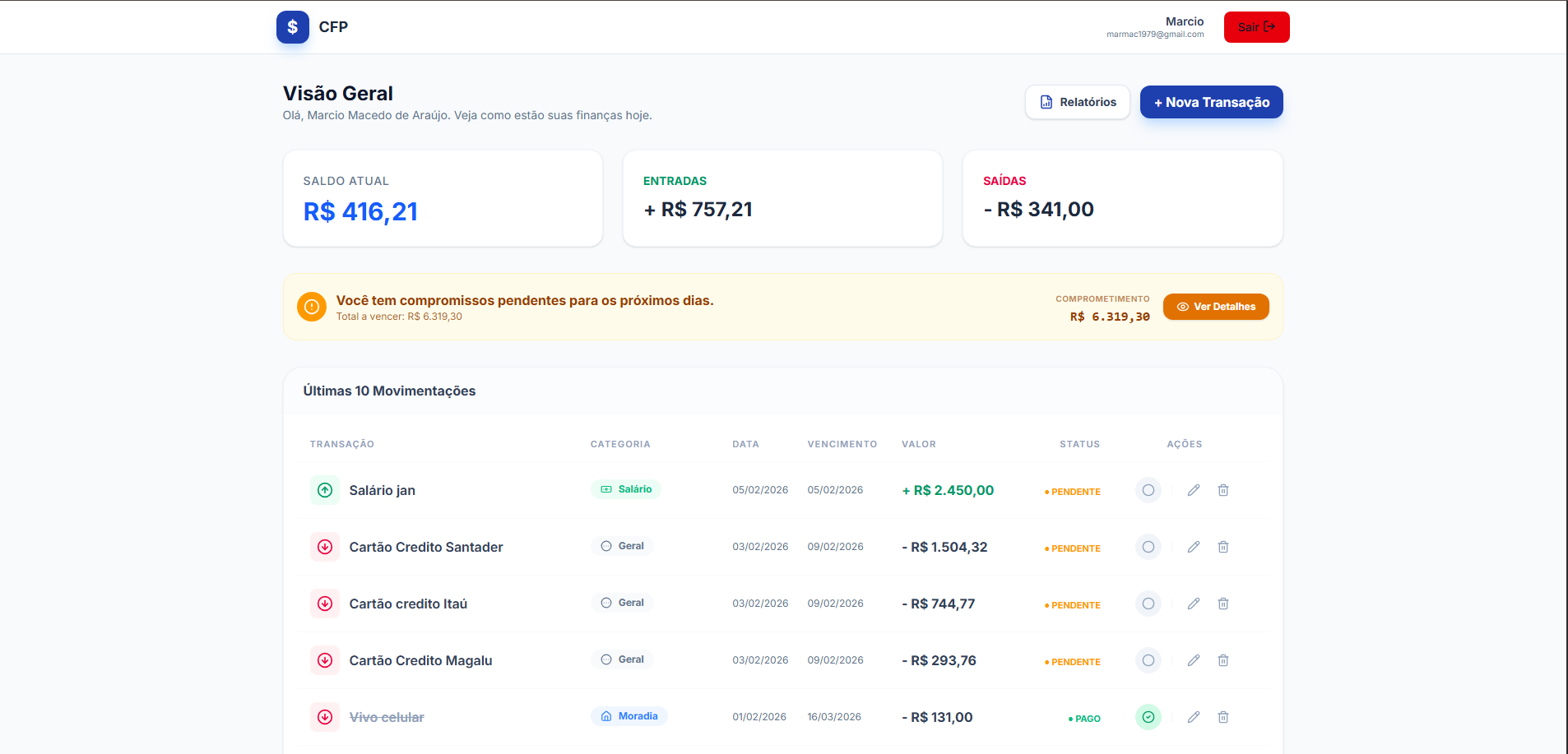Toggle paid status for Cartão Credito Santader
This screenshot has width=1568, height=754.
point(1148,547)
